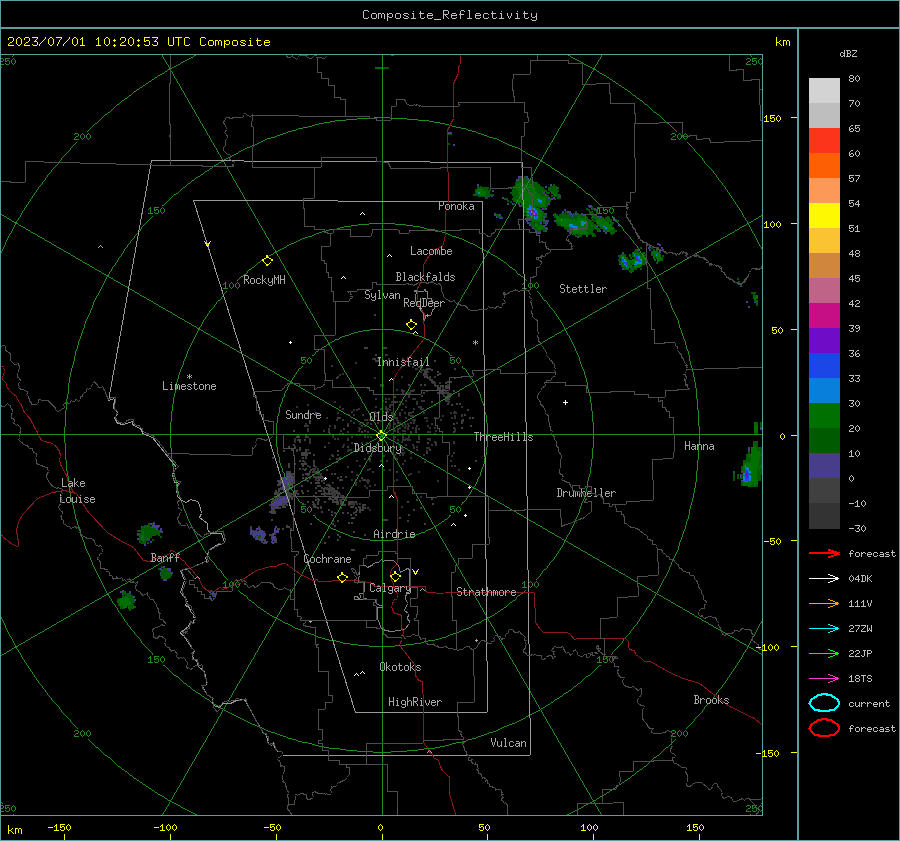Click the yellow diamond marker above Calgary
This screenshot has width=900, height=841.
pos(395,576)
